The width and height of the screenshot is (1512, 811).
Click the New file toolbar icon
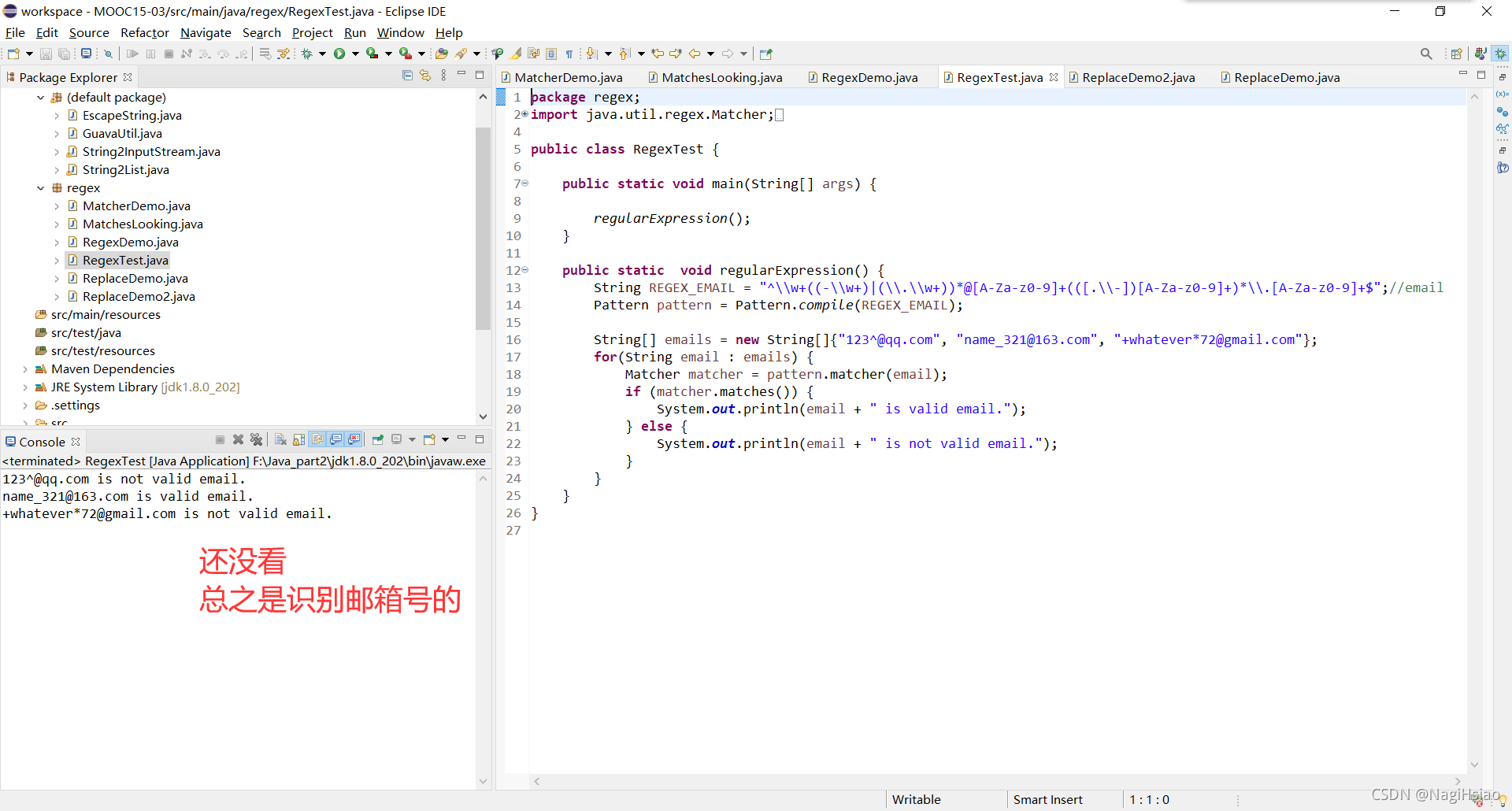(13, 54)
